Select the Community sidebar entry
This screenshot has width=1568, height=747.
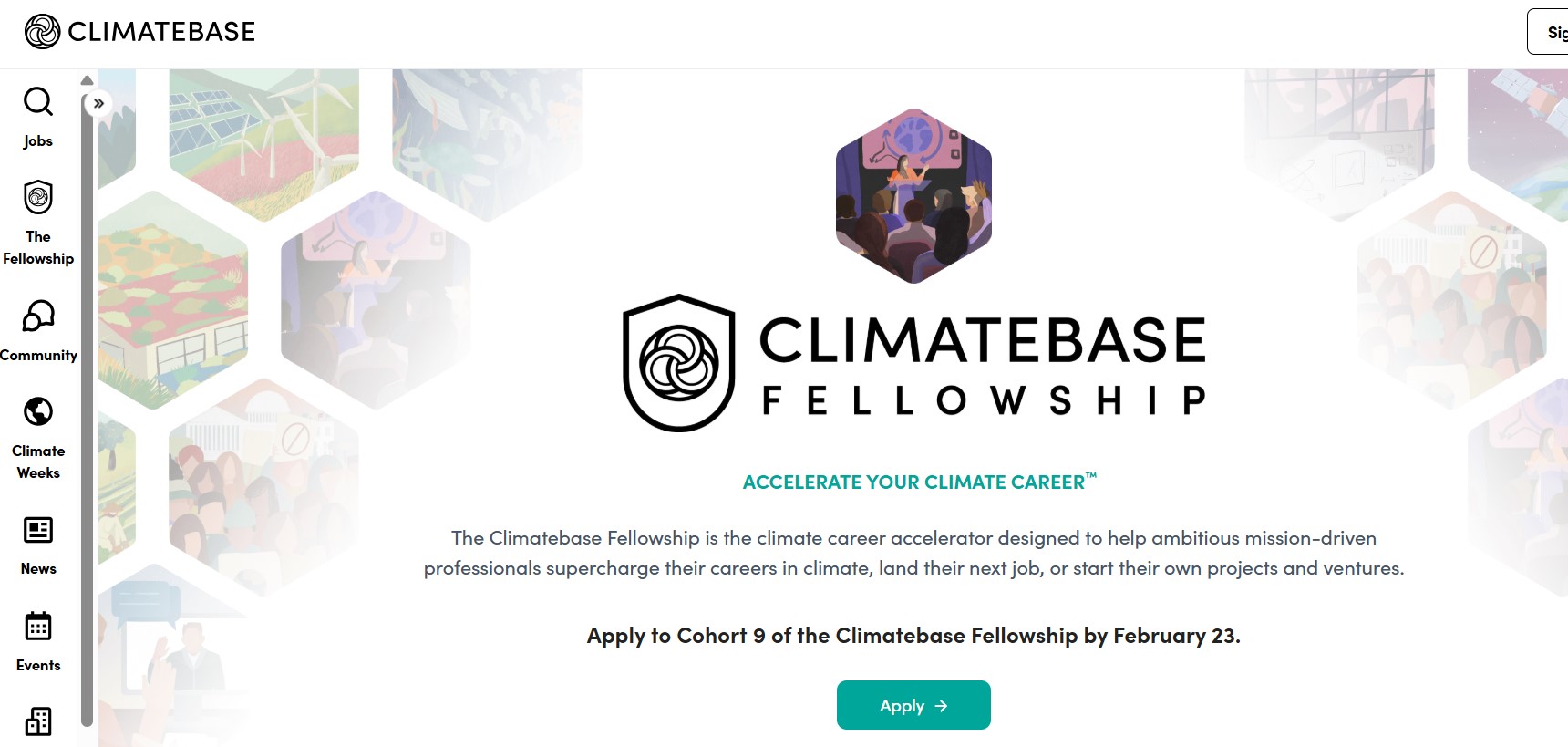[37, 333]
